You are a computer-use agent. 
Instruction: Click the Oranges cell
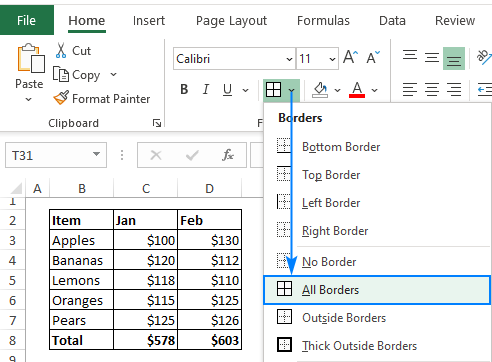click(82, 300)
